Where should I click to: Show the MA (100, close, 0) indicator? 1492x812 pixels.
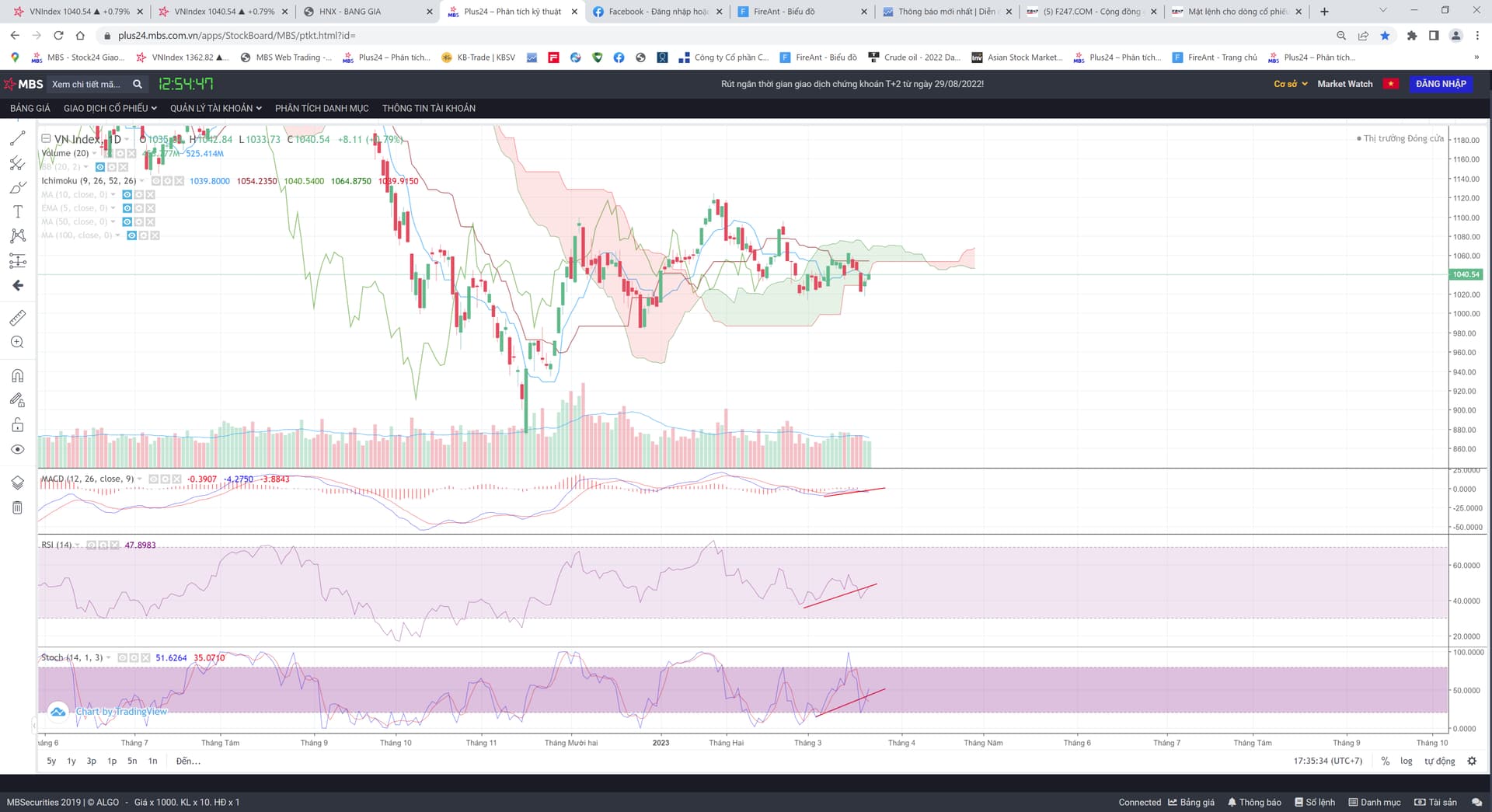point(131,235)
